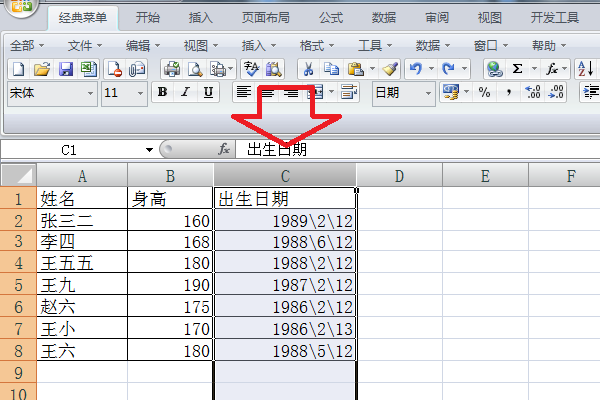Undo the last action

[416, 69]
